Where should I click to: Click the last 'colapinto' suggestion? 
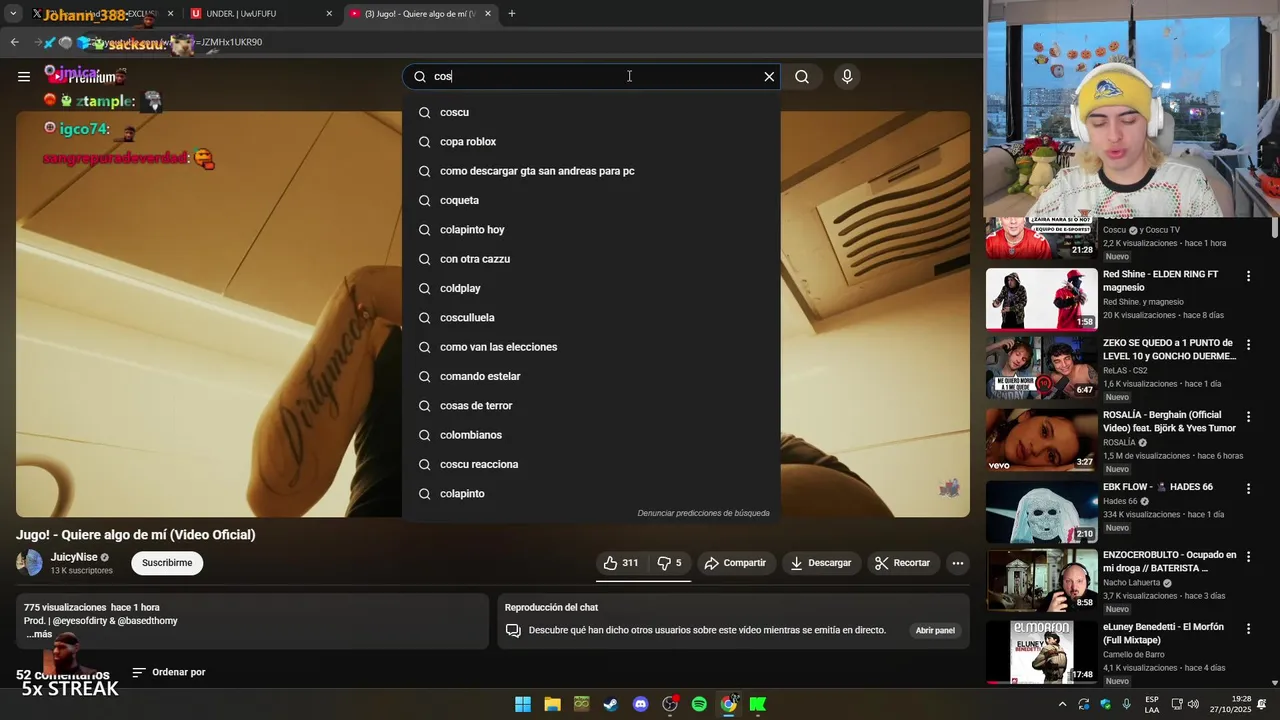pyautogui.click(x=591, y=493)
